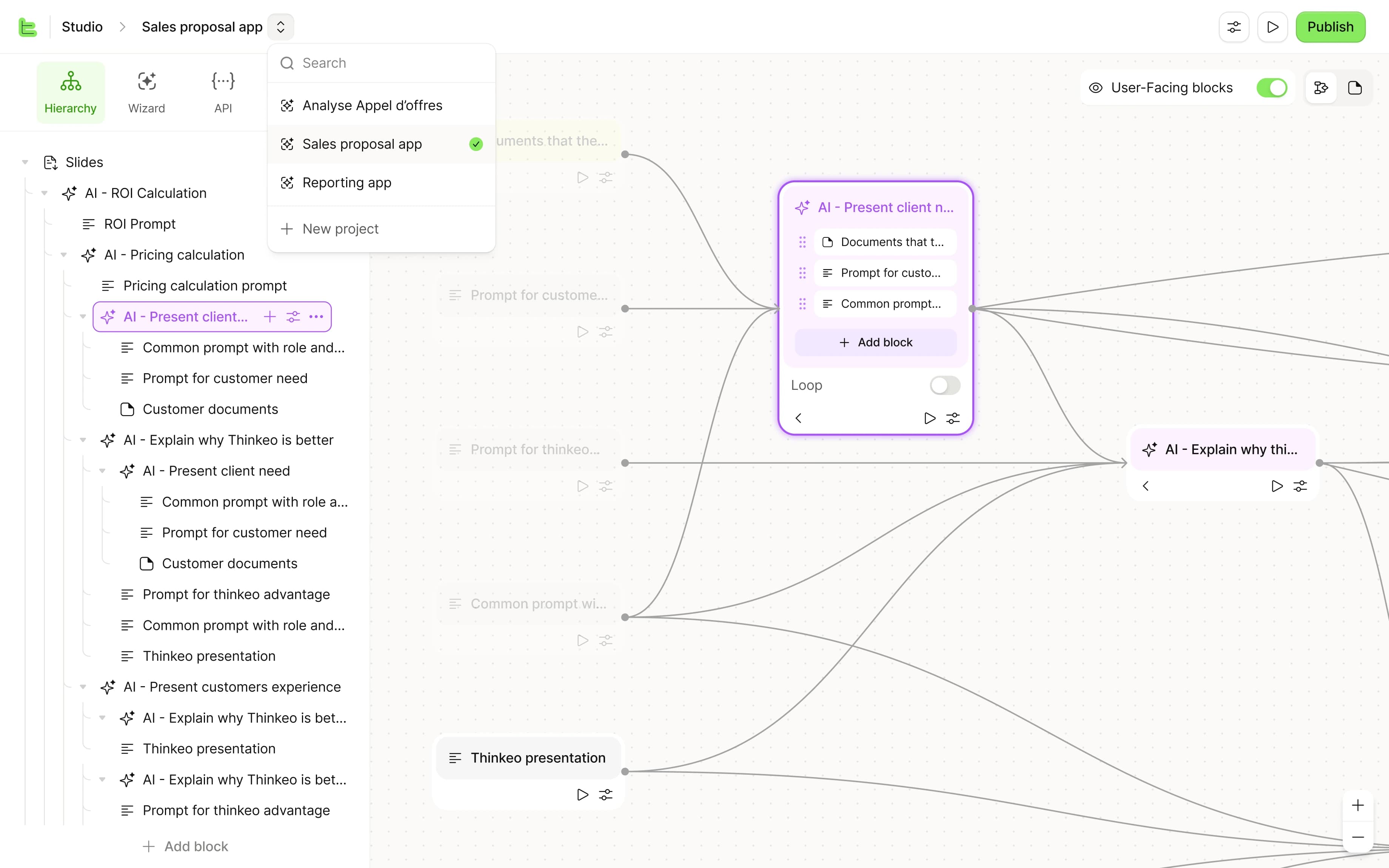Create a New project

tap(382, 229)
